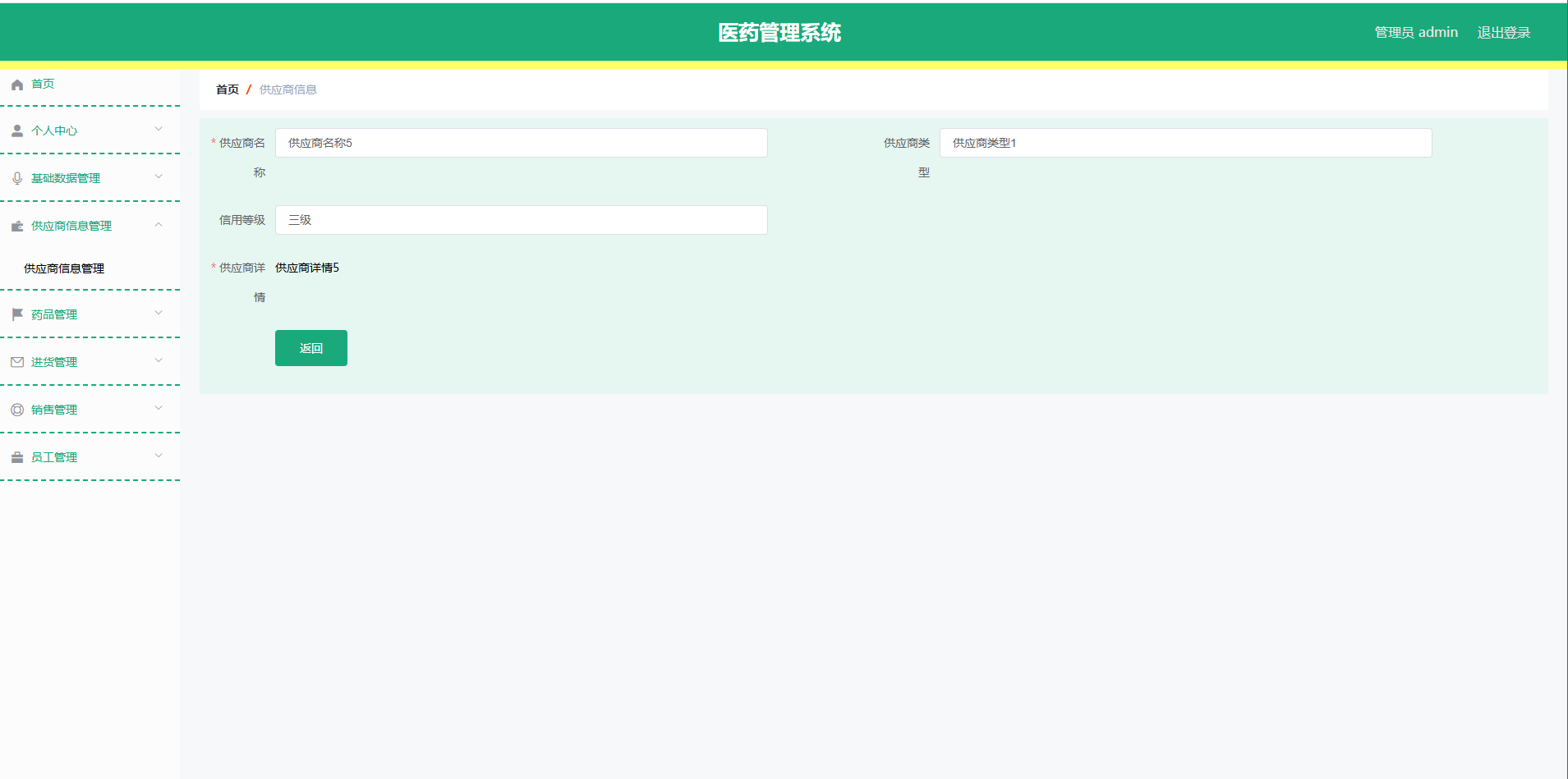Open 首页 from the breadcrumb
The height and width of the screenshot is (779, 1568).
pos(227,89)
